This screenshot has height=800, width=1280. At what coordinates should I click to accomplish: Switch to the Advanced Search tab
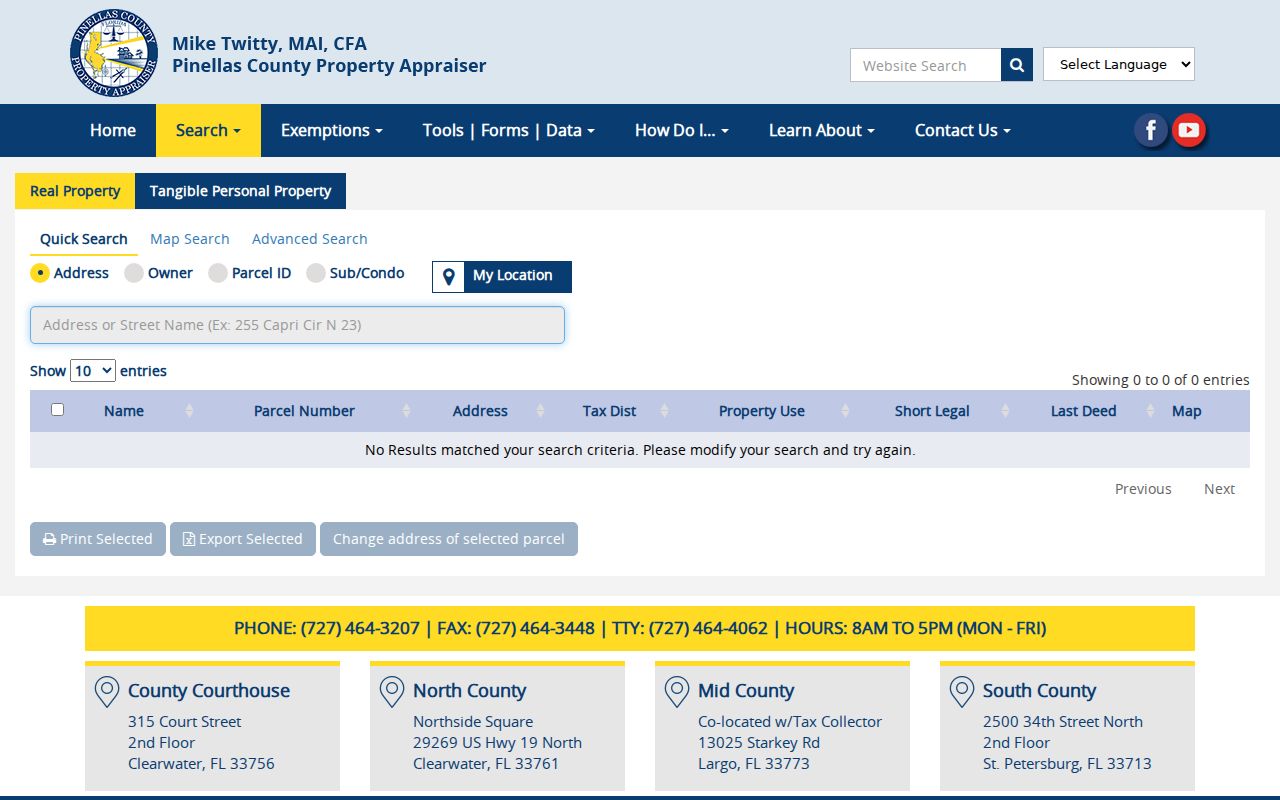pos(310,239)
